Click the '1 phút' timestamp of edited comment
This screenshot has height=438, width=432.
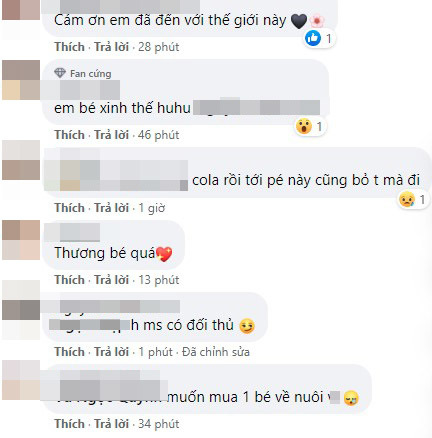point(156,352)
